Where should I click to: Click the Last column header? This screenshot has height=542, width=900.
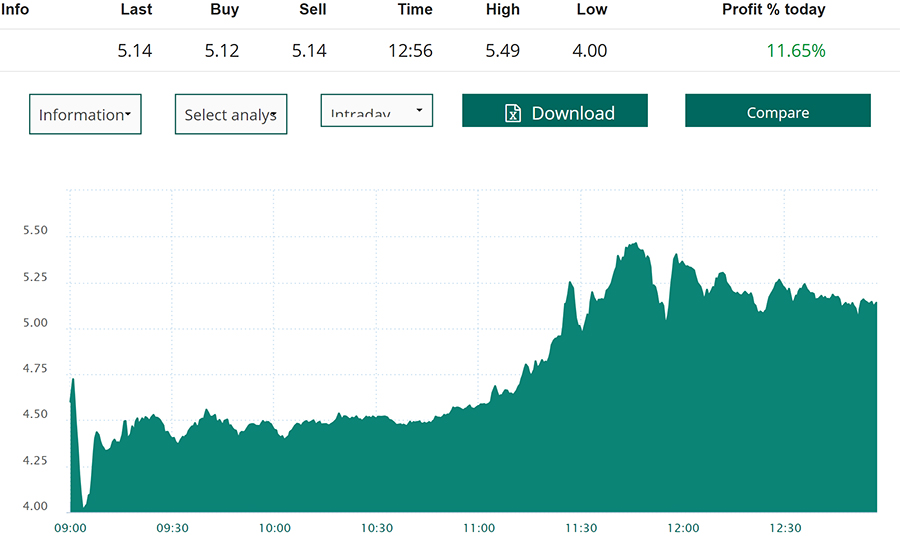click(135, 10)
